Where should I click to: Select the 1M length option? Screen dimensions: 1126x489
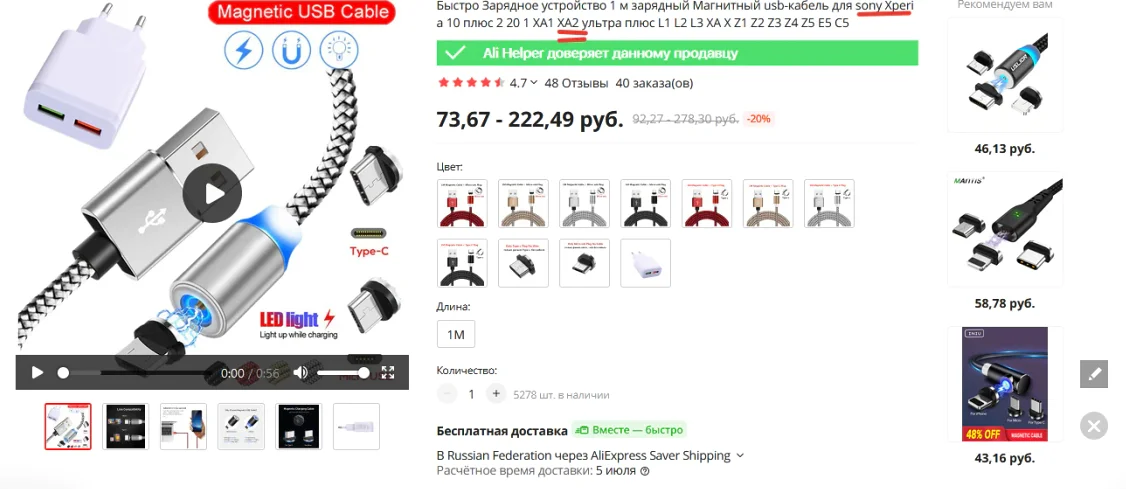[456, 335]
